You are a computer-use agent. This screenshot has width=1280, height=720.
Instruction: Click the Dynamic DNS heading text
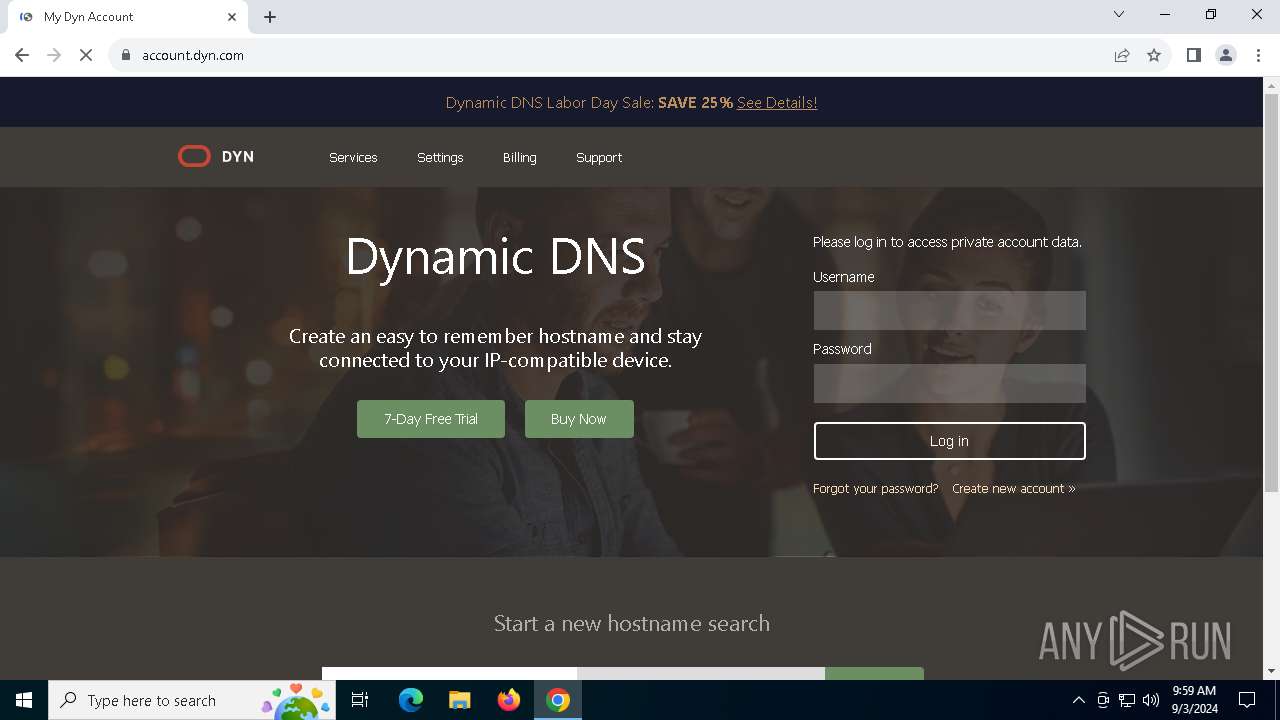(495, 257)
